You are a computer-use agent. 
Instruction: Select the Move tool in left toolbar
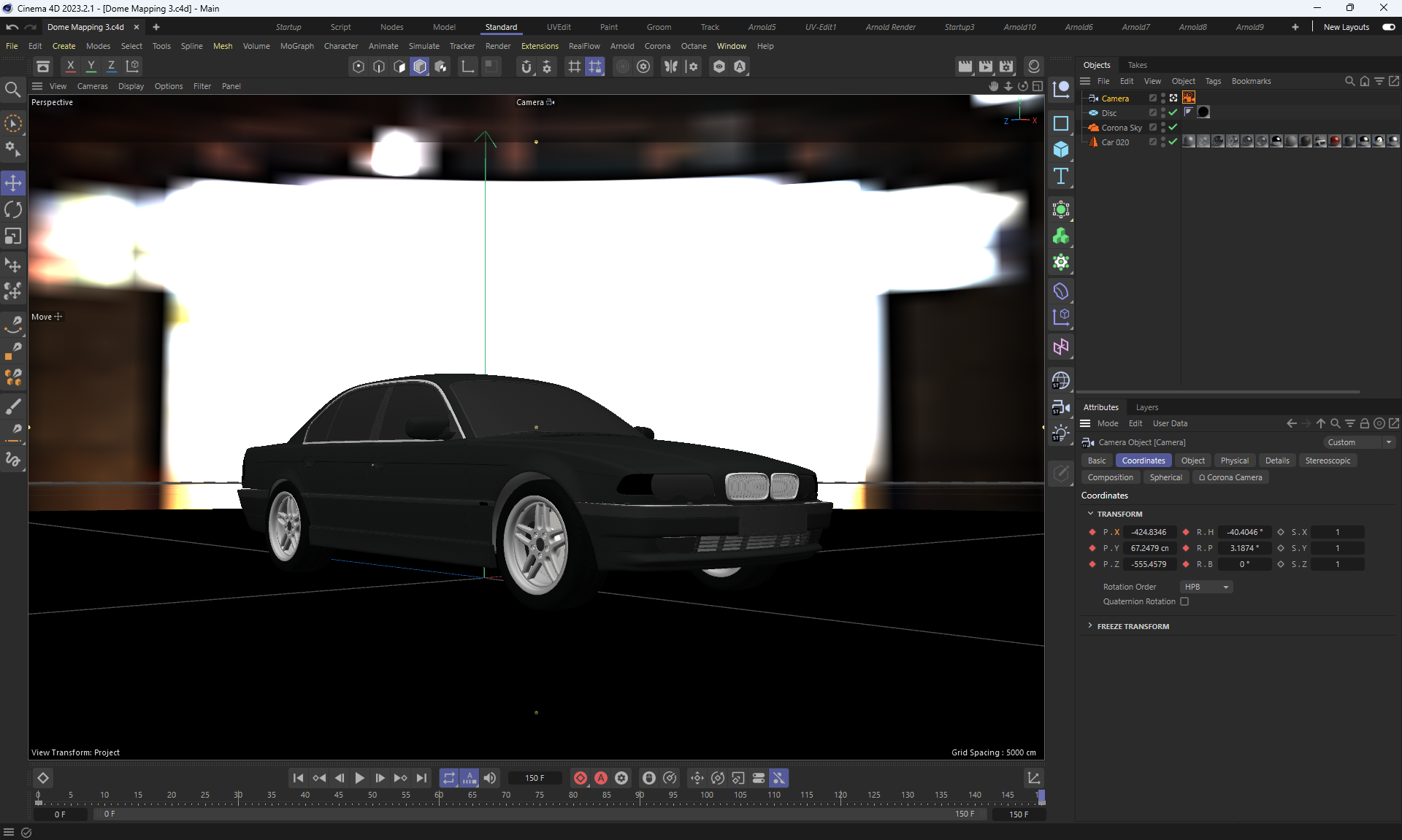coord(13,182)
